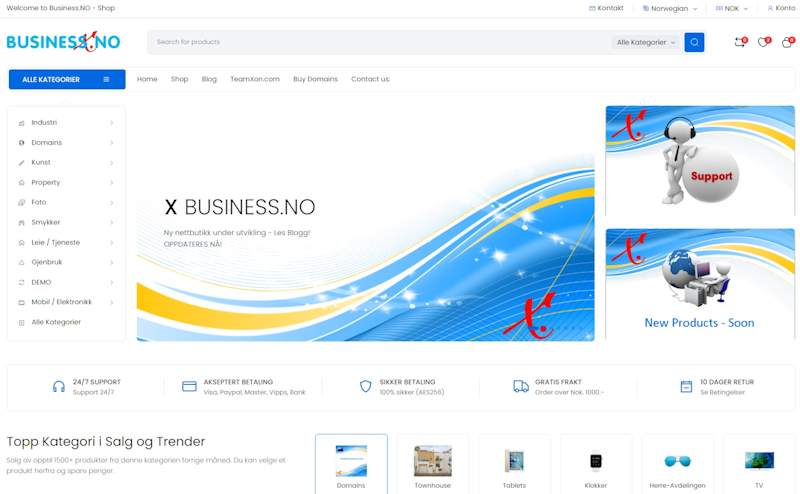Screen dimensions: 800x494
Task: Click the 'Order over Nok. 1000.-' text
Action: pyautogui.click(x=569, y=392)
